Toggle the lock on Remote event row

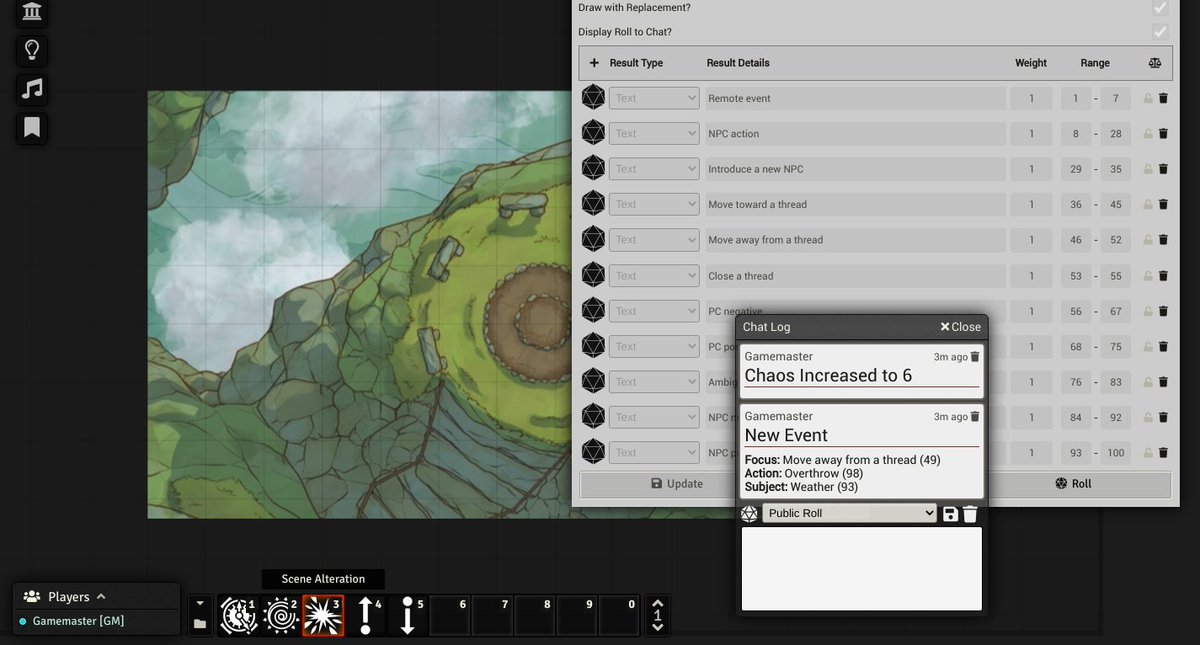(x=1148, y=98)
